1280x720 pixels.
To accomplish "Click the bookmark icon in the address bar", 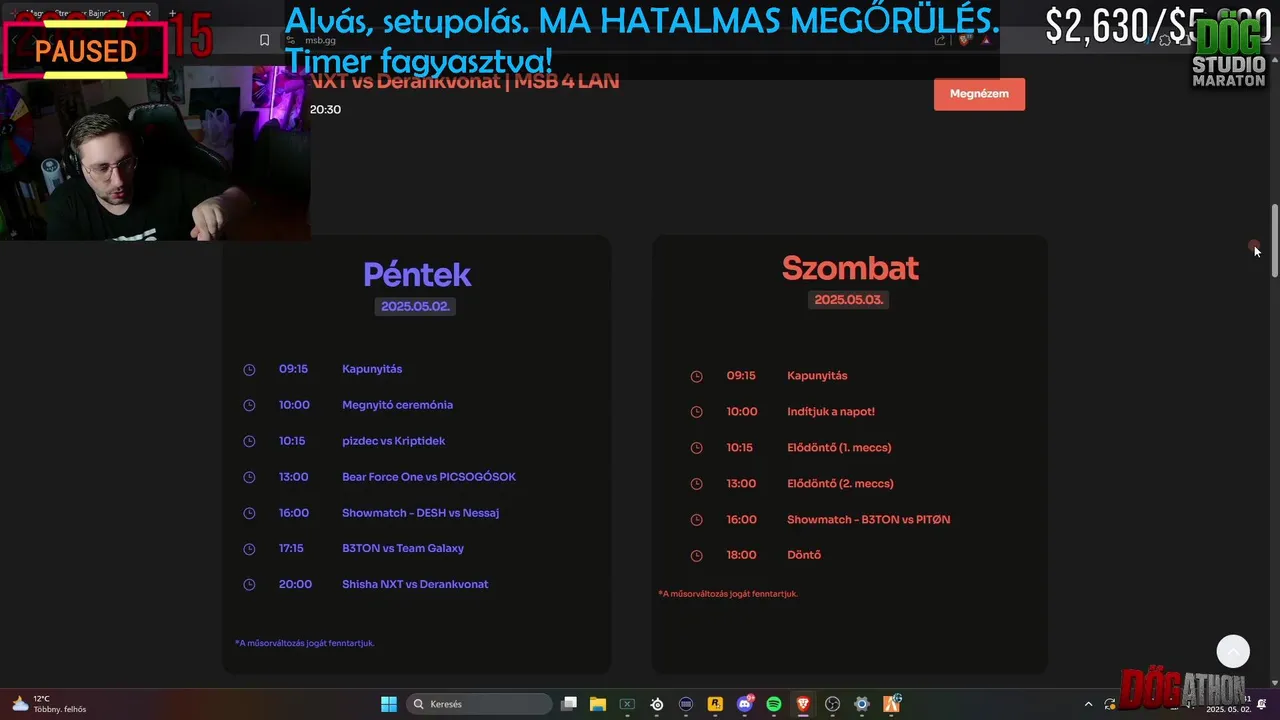I will pos(264,40).
